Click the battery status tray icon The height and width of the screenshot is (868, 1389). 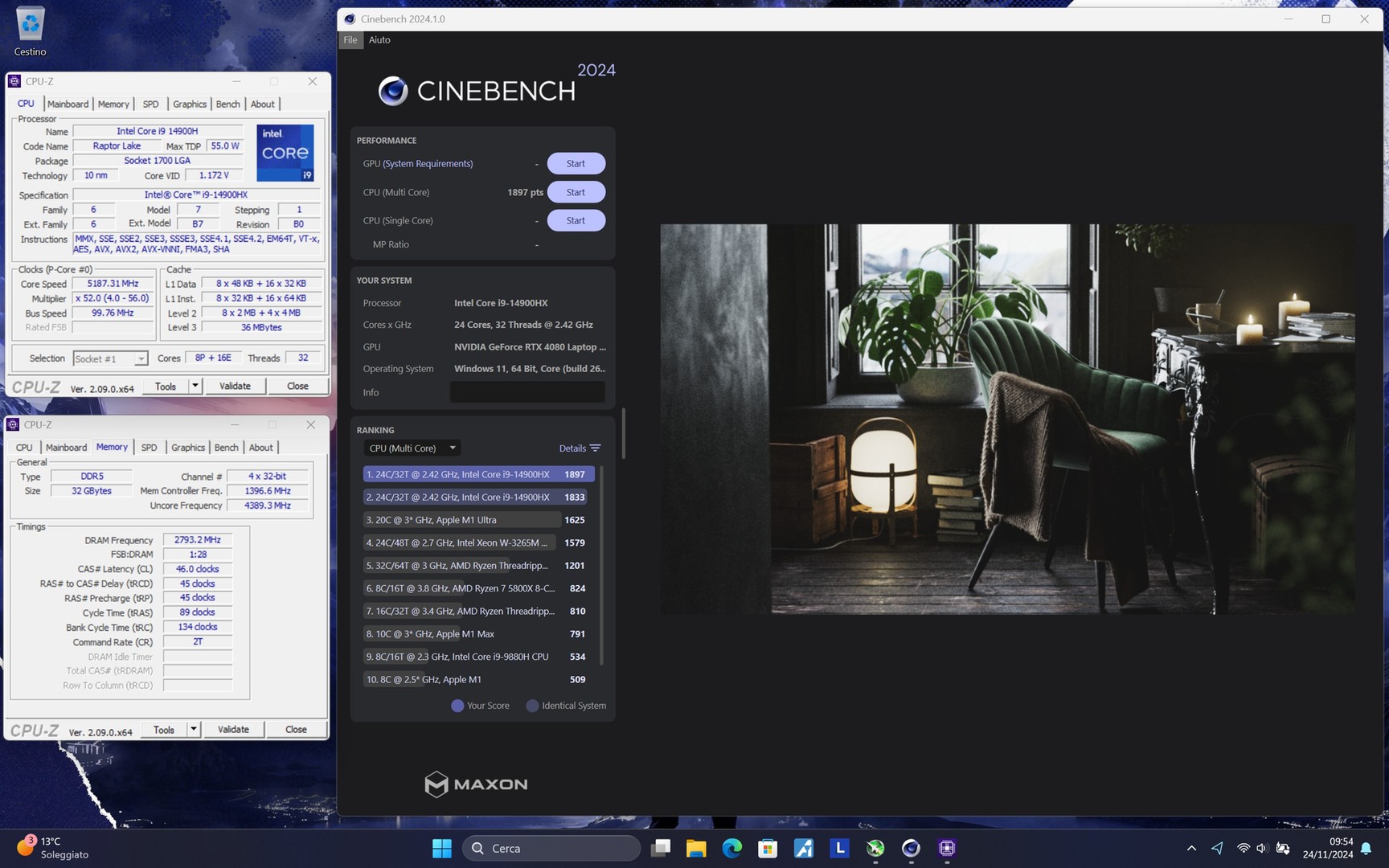[1283, 848]
